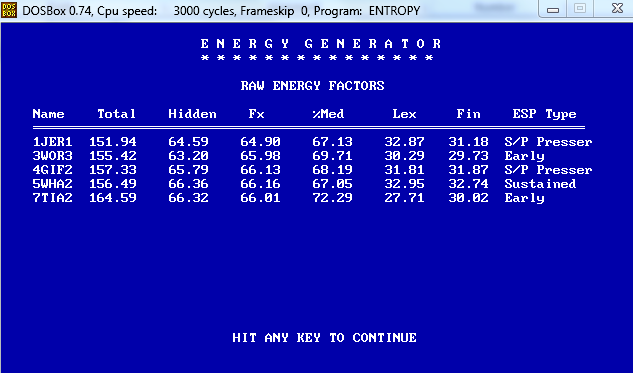
Task: Click Fx value 65.98
Action: pyautogui.click(x=260, y=156)
